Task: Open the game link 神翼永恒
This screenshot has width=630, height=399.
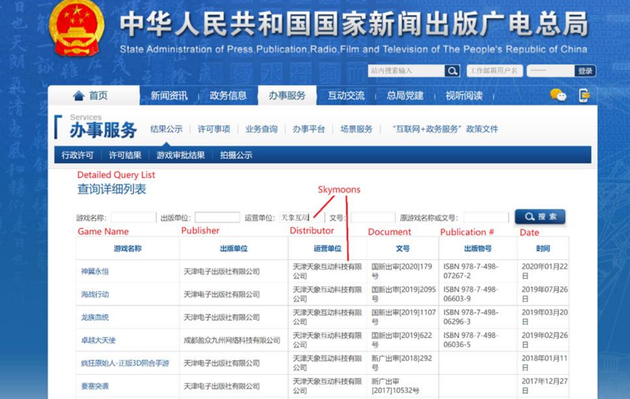Action: [x=95, y=272]
